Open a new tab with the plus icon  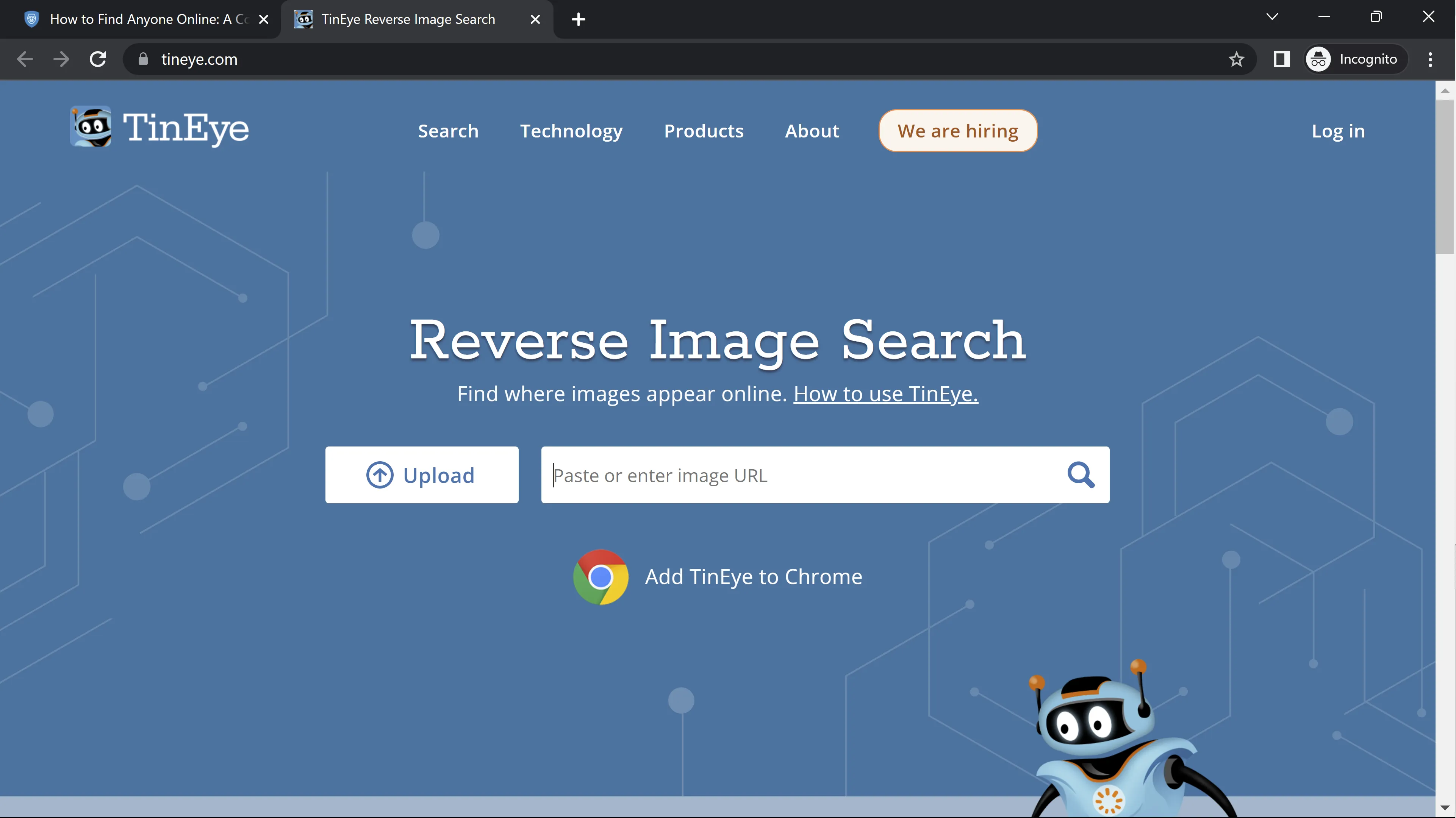point(578,19)
